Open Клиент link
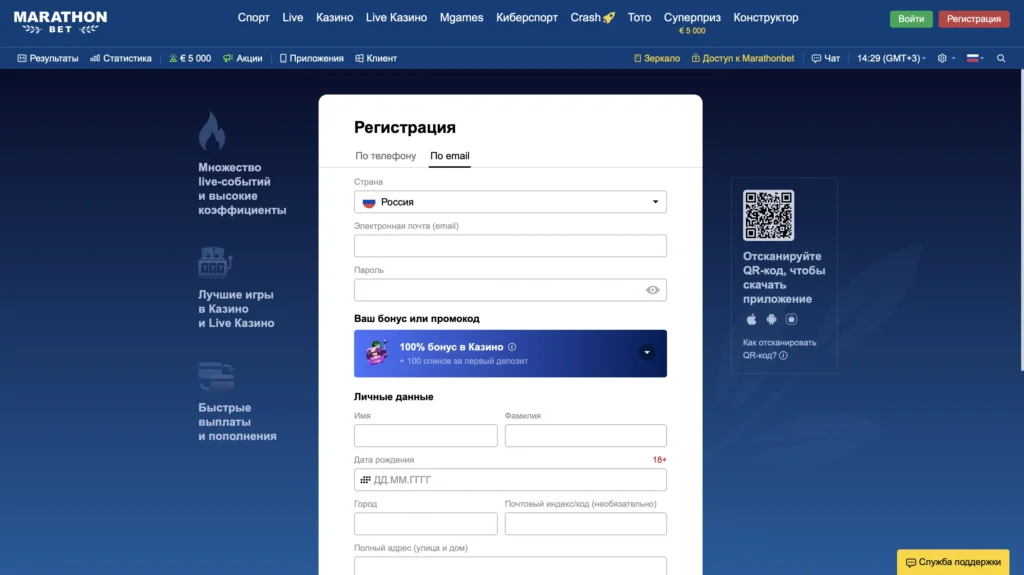1024x575 pixels. (x=376, y=58)
